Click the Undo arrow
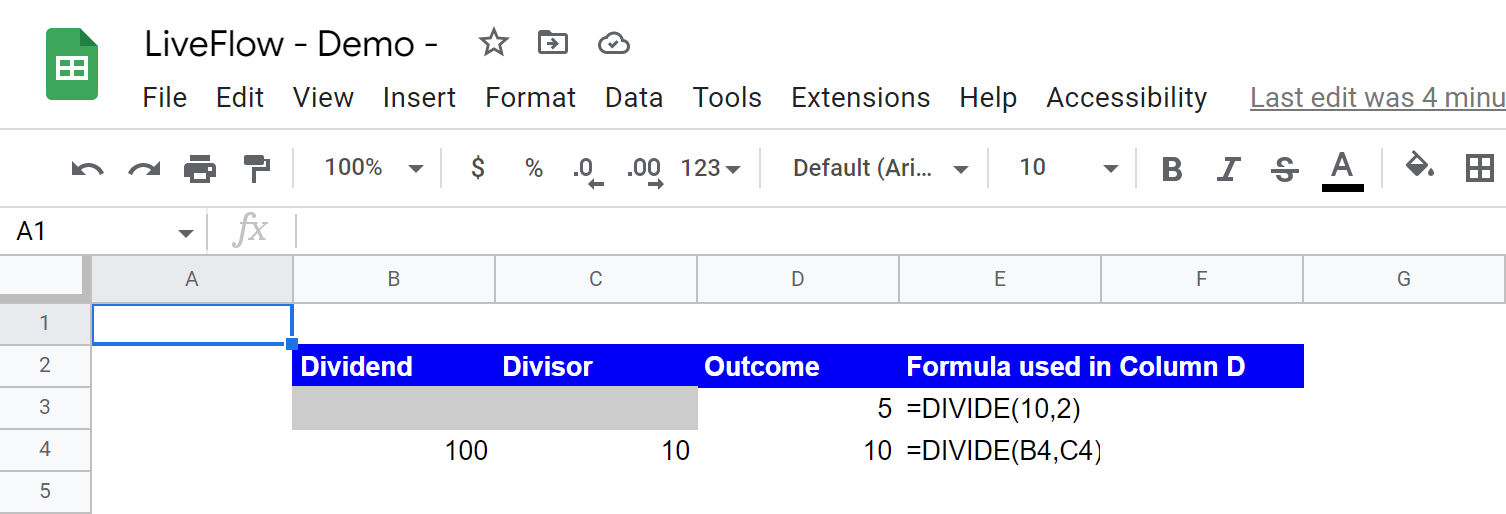This screenshot has height=514, width=1506. [88, 168]
